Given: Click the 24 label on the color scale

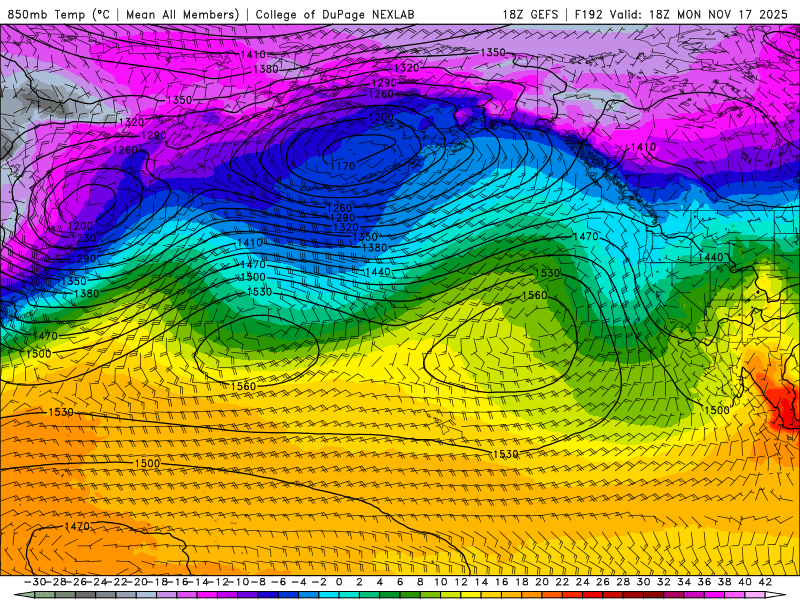Looking at the screenshot, I should click(583, 582).
